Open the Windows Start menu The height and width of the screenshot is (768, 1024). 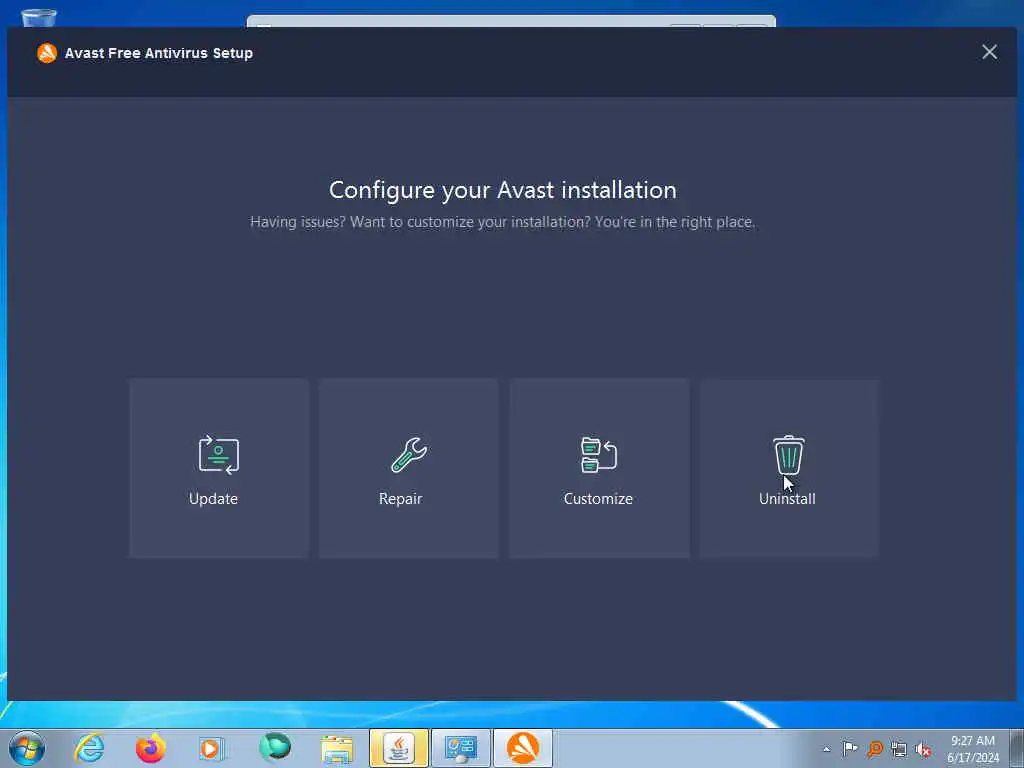click(x=27, y=748)
